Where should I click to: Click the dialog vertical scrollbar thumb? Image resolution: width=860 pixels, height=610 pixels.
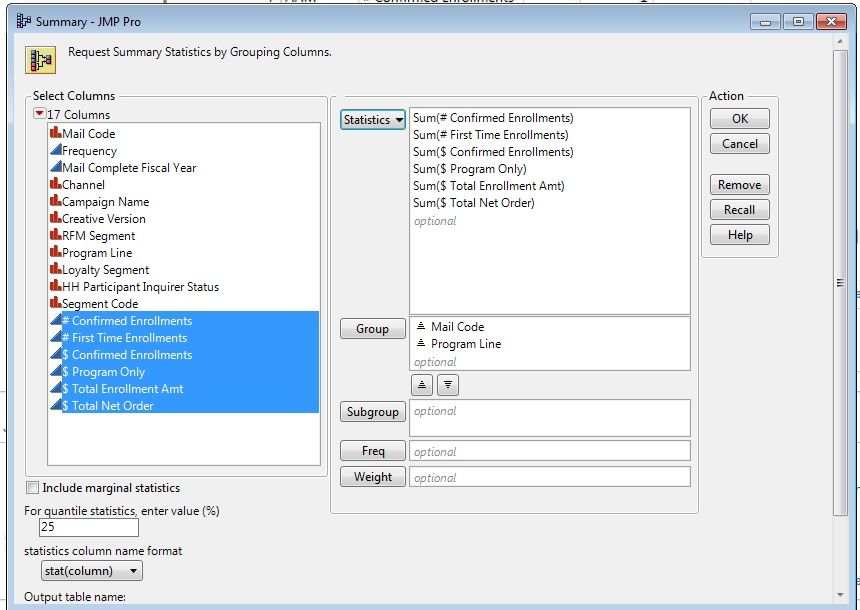pos(840,283)
